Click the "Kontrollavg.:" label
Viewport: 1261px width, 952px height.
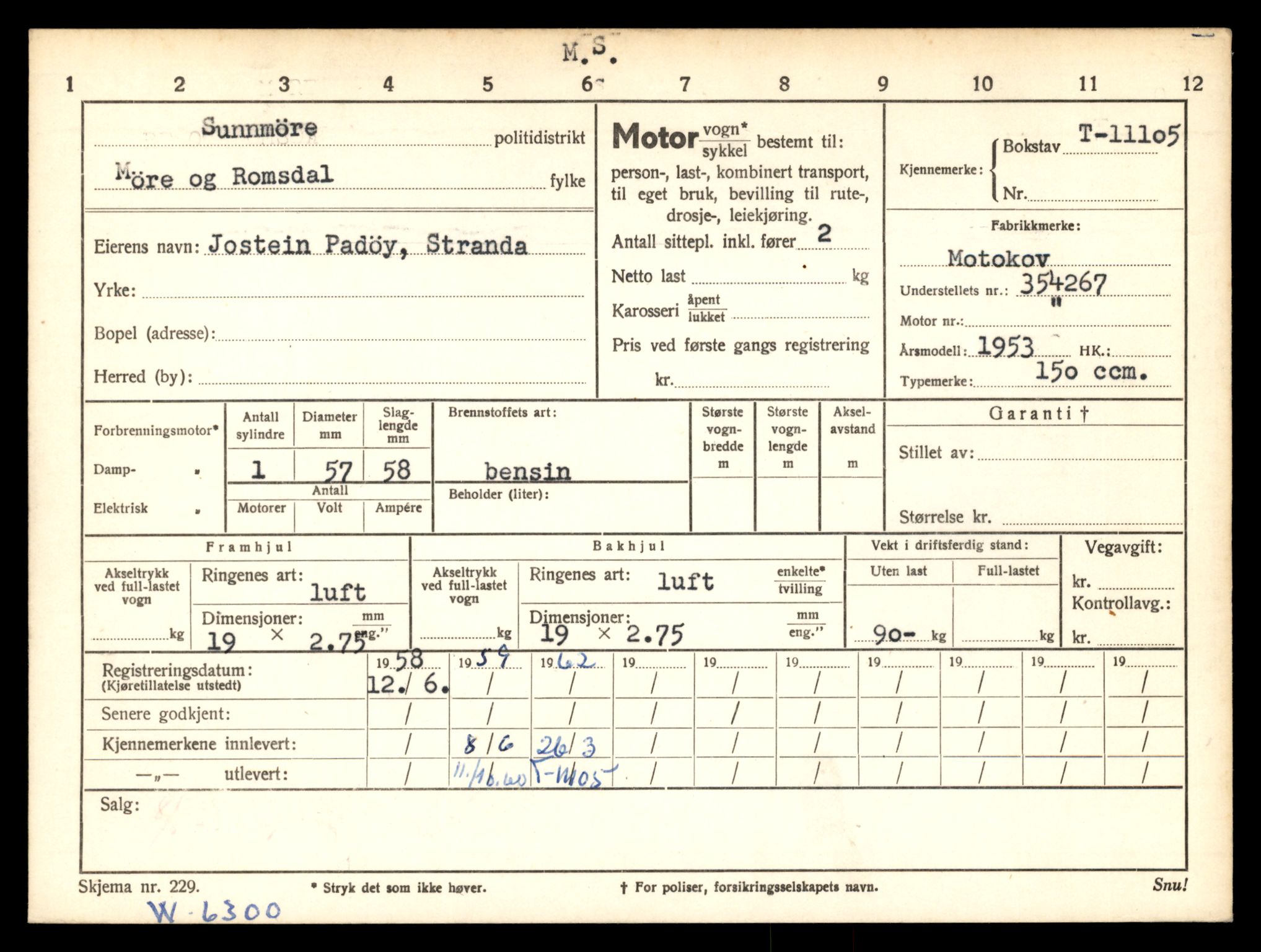(1121, 603)
